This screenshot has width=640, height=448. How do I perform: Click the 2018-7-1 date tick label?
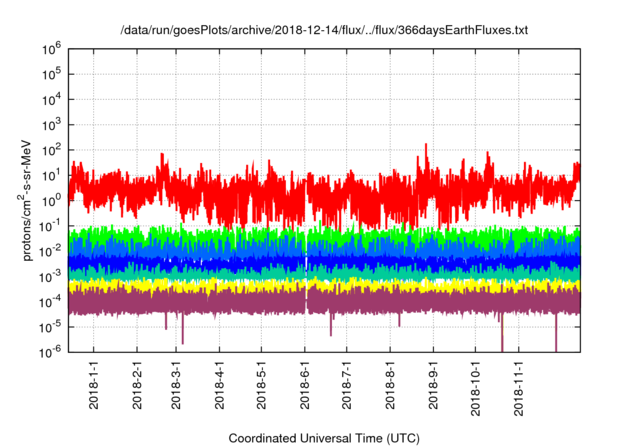pos(347,383)
